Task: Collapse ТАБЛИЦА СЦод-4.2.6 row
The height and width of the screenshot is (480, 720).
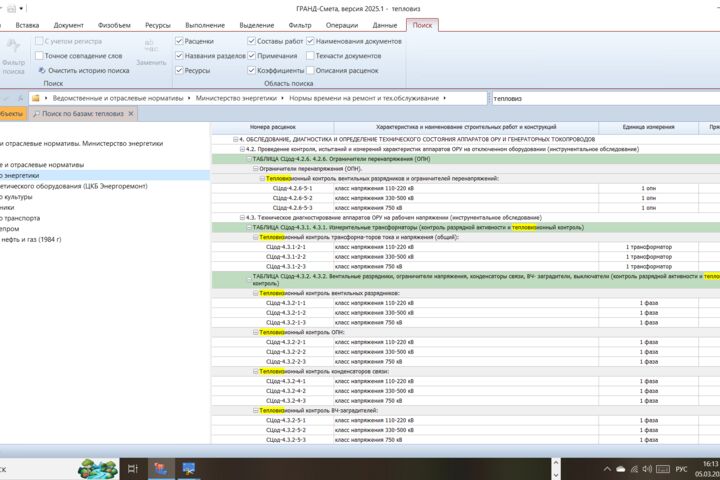Action: point(249,159)
